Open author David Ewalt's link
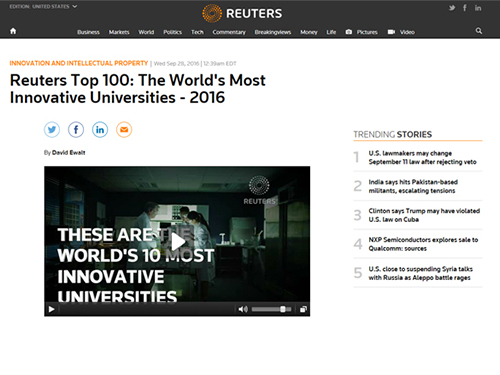This screenshot has width=500, height=375. click(x=69, y=153)
